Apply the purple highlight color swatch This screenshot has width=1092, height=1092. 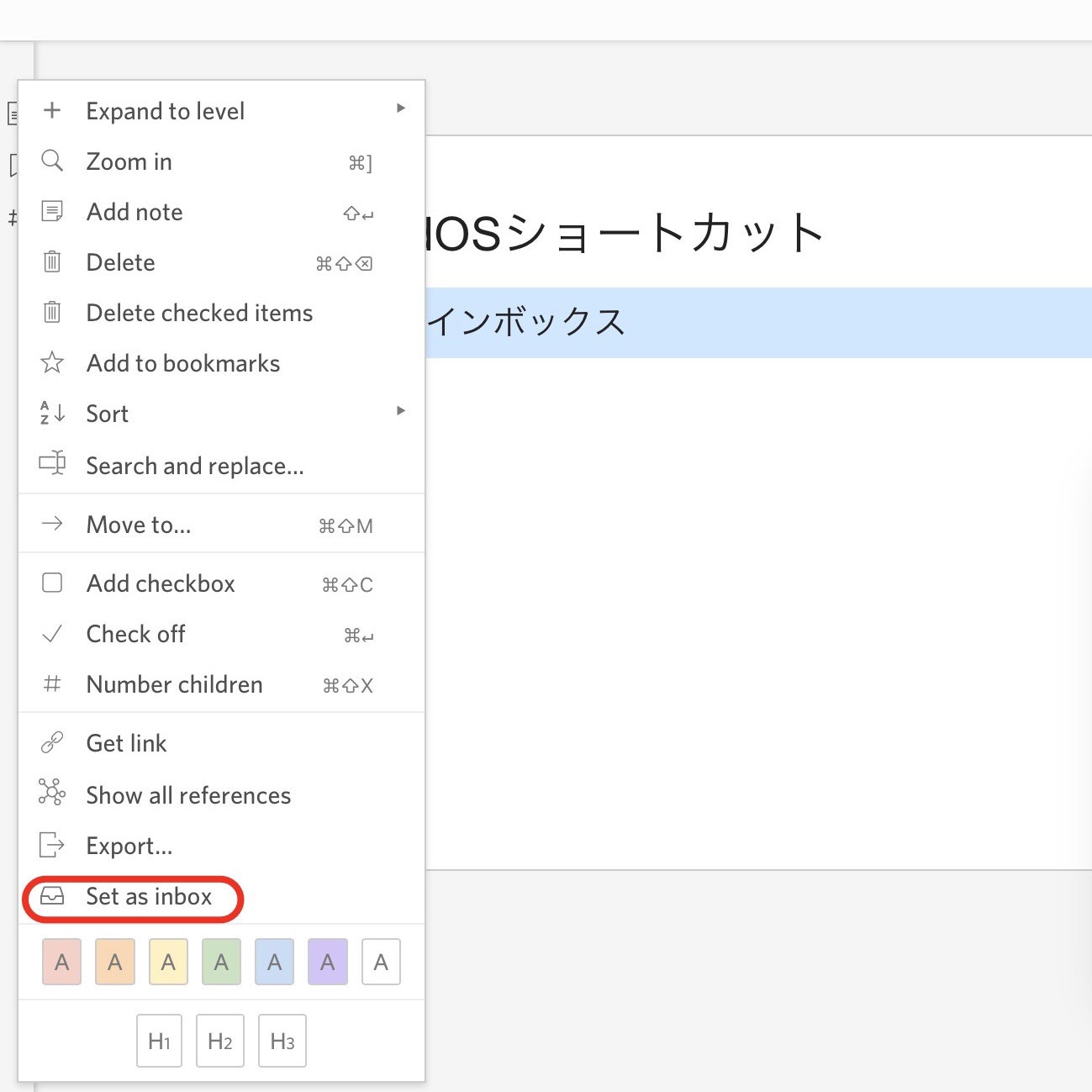[328, 962]
